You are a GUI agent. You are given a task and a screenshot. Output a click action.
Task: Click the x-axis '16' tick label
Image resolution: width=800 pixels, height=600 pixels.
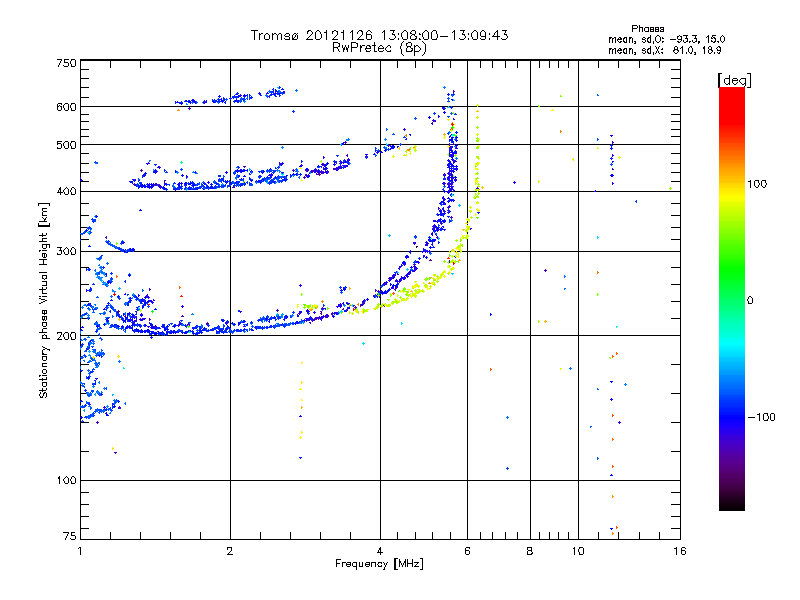(680, 551)
